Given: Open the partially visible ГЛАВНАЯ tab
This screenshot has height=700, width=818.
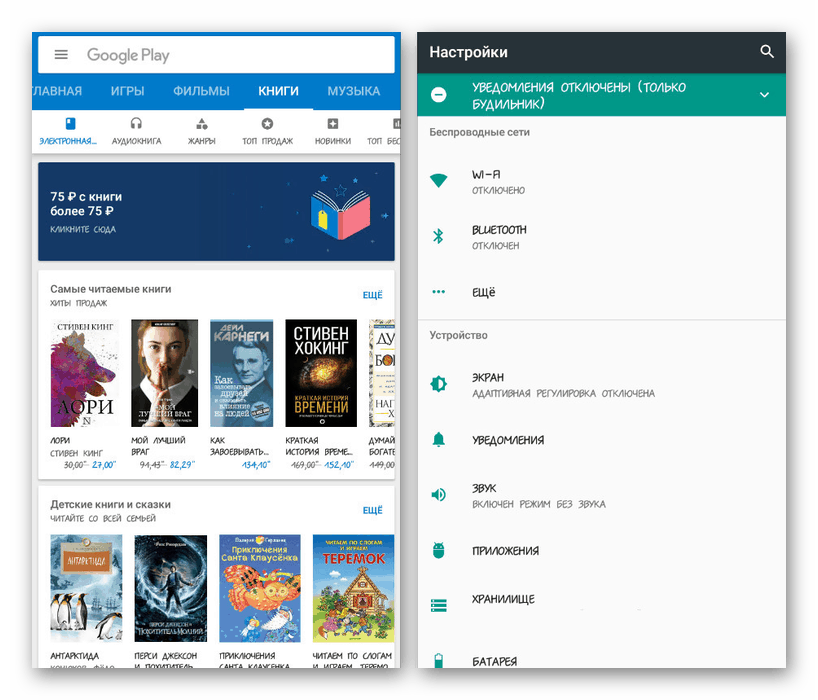Looking at the screenshot, I should point(57,91).
